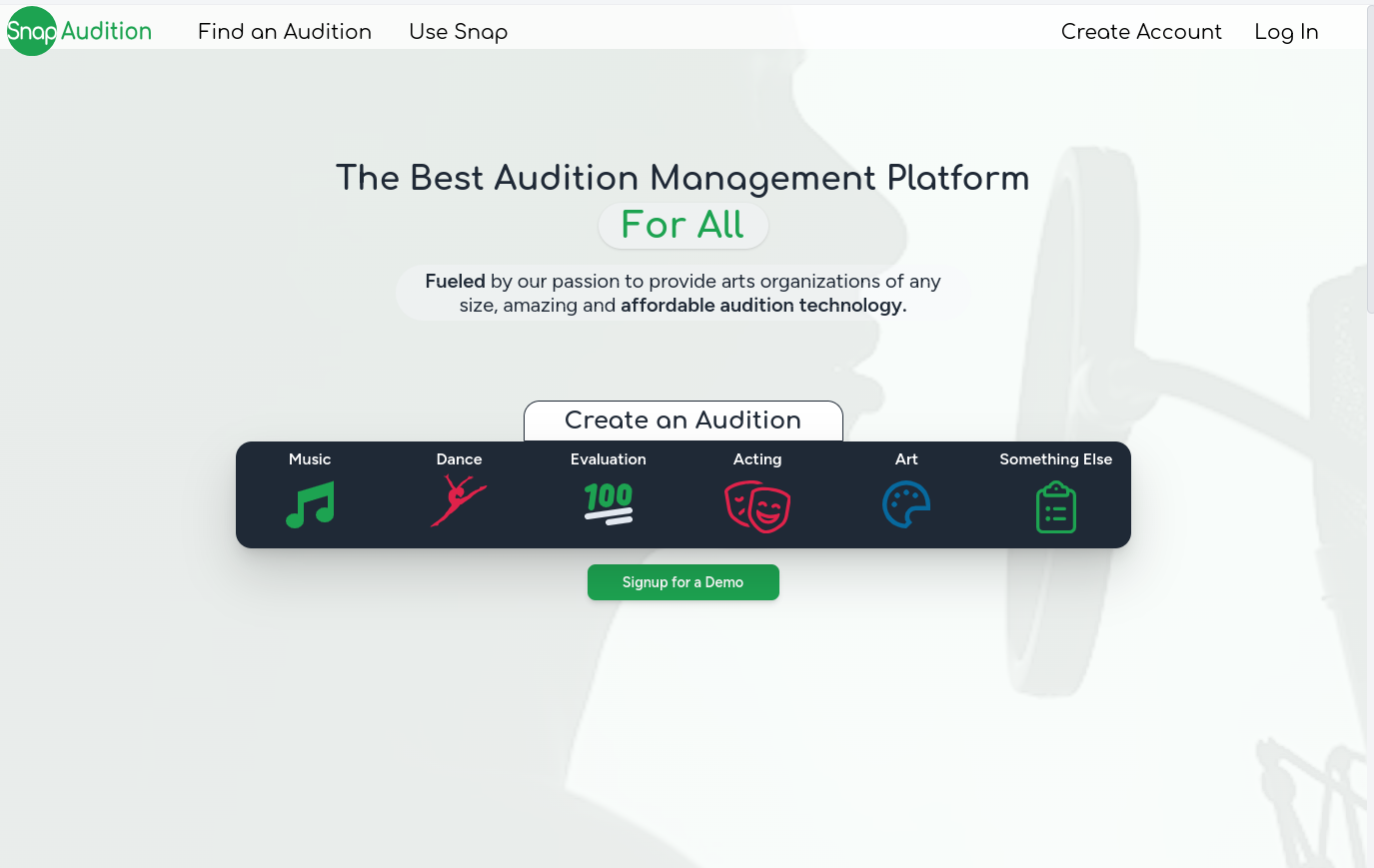Select the Create an Audition tab

[x=683, y=421]
